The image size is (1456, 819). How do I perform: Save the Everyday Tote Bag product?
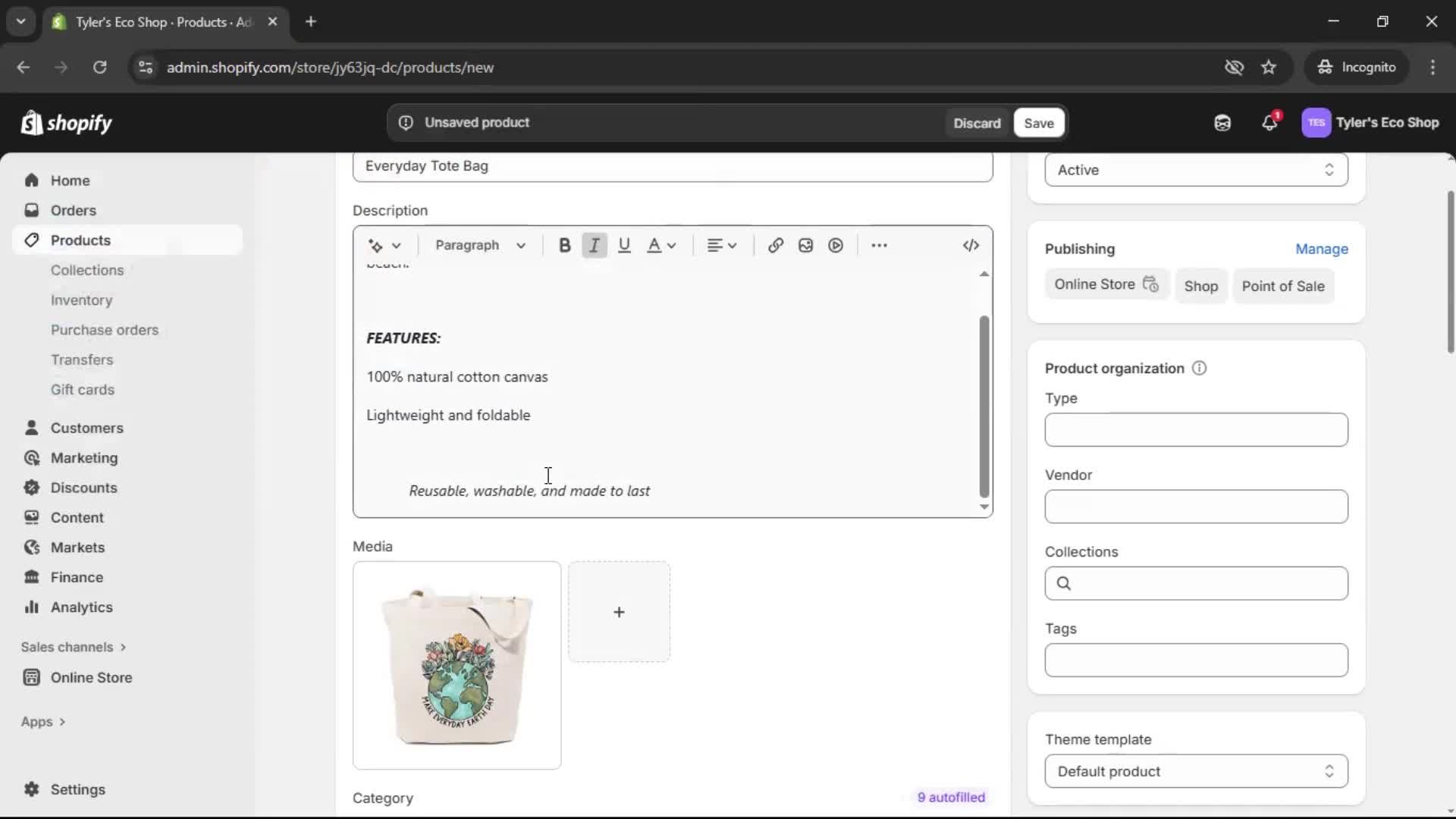[1038, 122]
